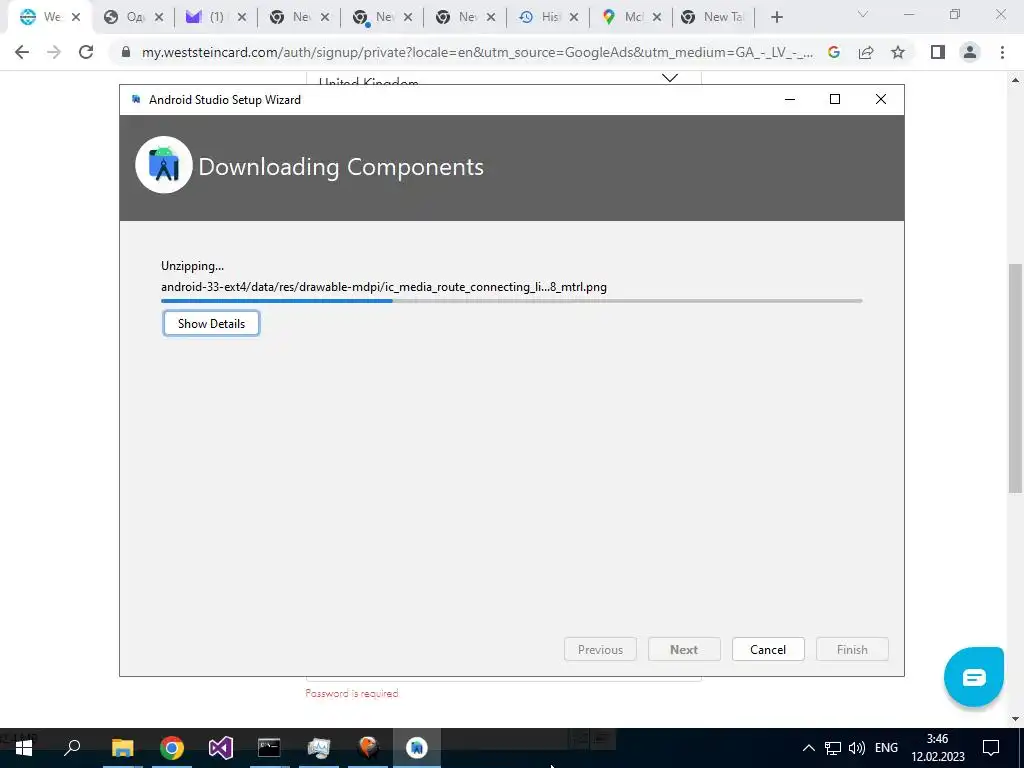This screenshot has width=1024, height=768.
Task: Click the site lock icon in address bar
Action: (x=126, y=52)
